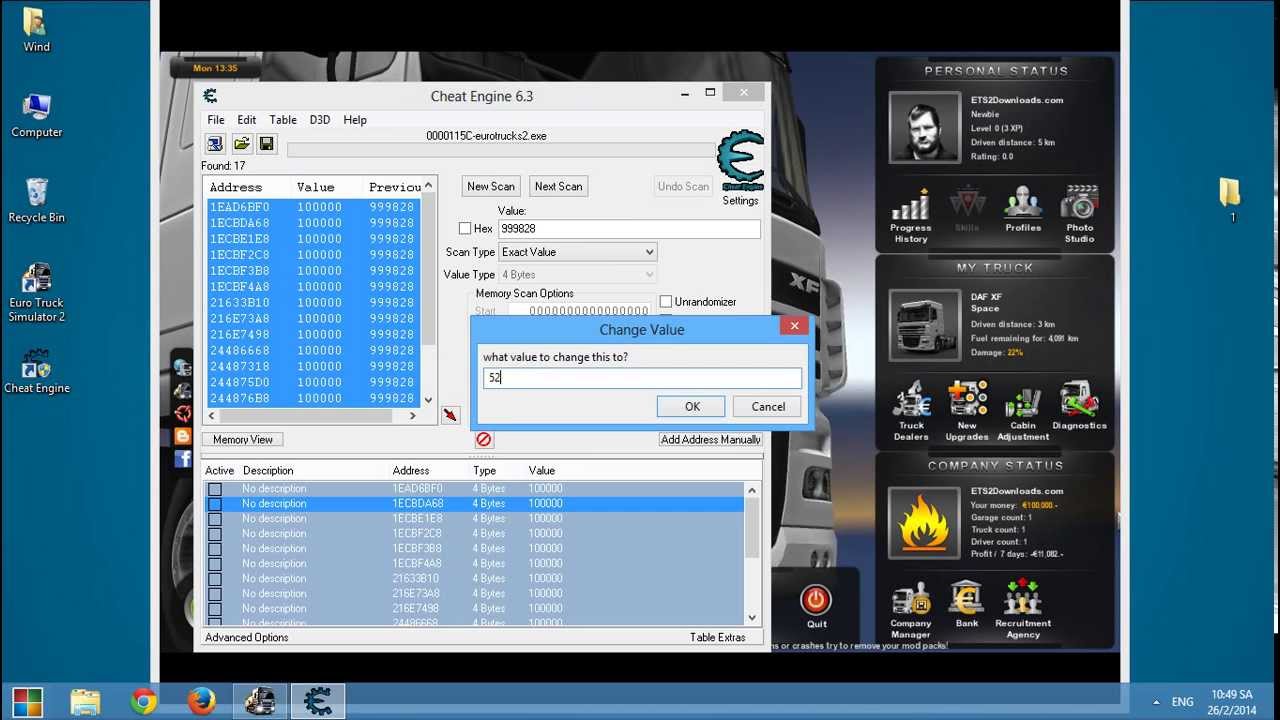1280x720 pixels.
Task: Click the Skills icon in game
Action: 967,210
